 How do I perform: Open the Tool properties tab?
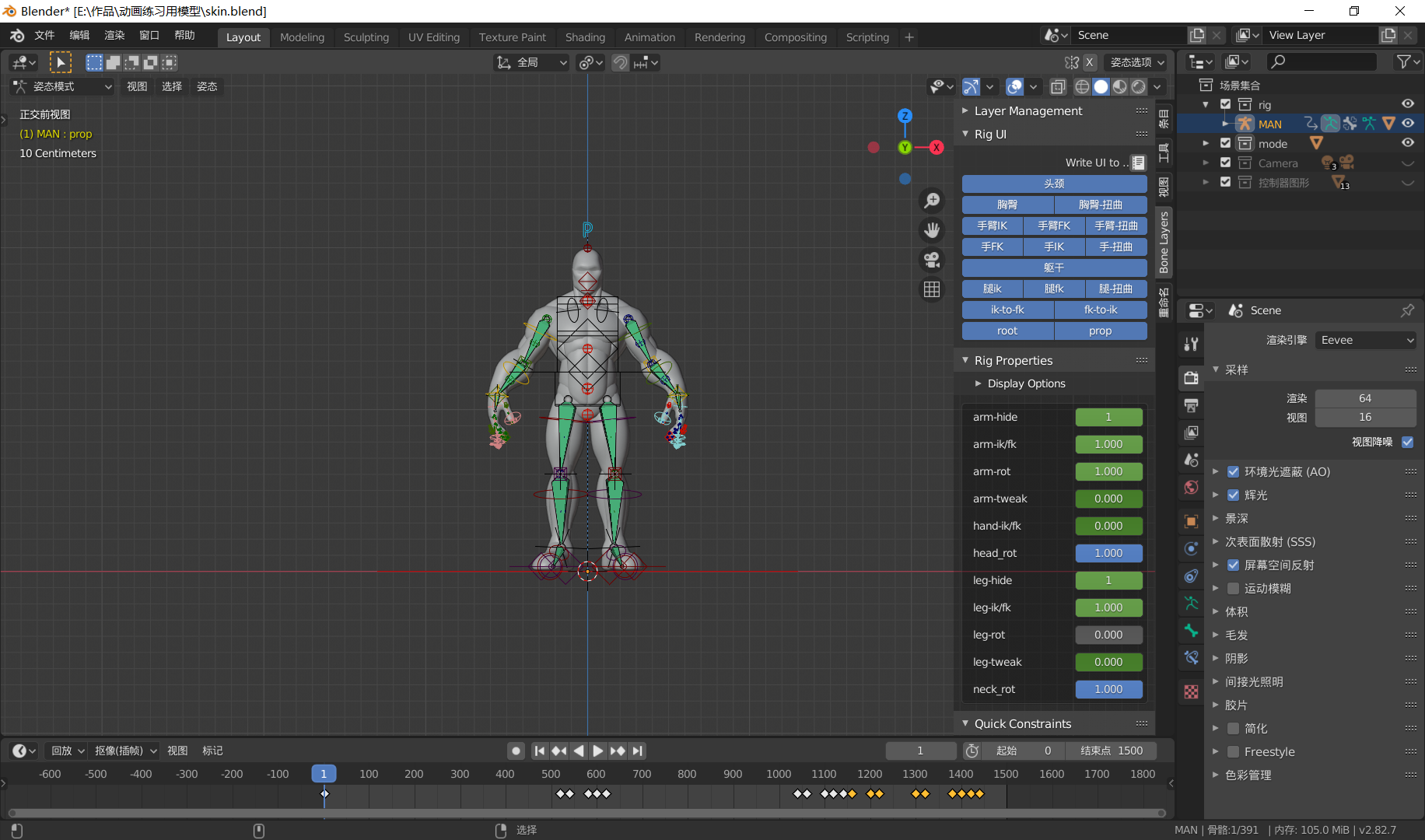(x=1191, y=344)
